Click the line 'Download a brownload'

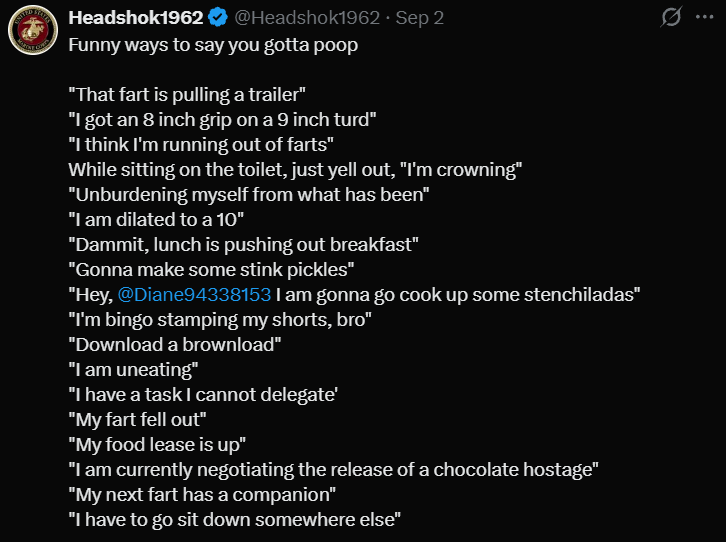coord(175,345)
